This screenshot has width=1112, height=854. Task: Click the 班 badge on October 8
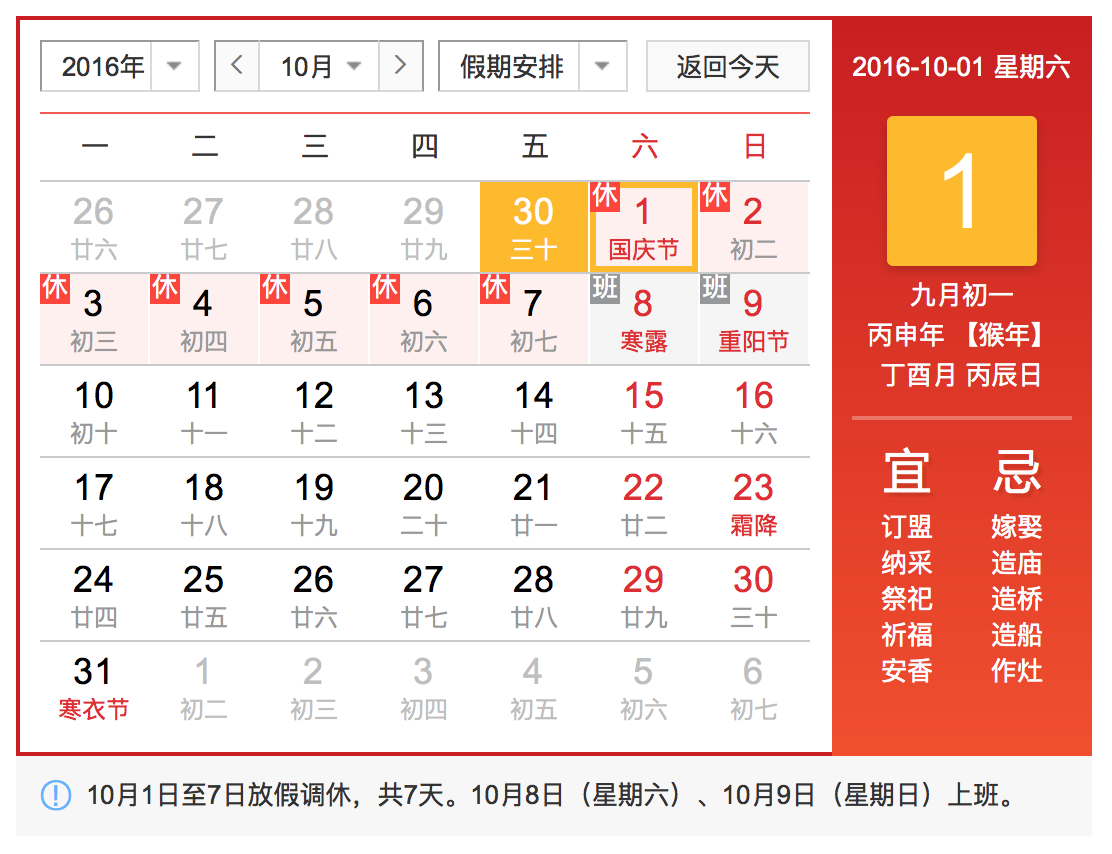click(605, 288)
